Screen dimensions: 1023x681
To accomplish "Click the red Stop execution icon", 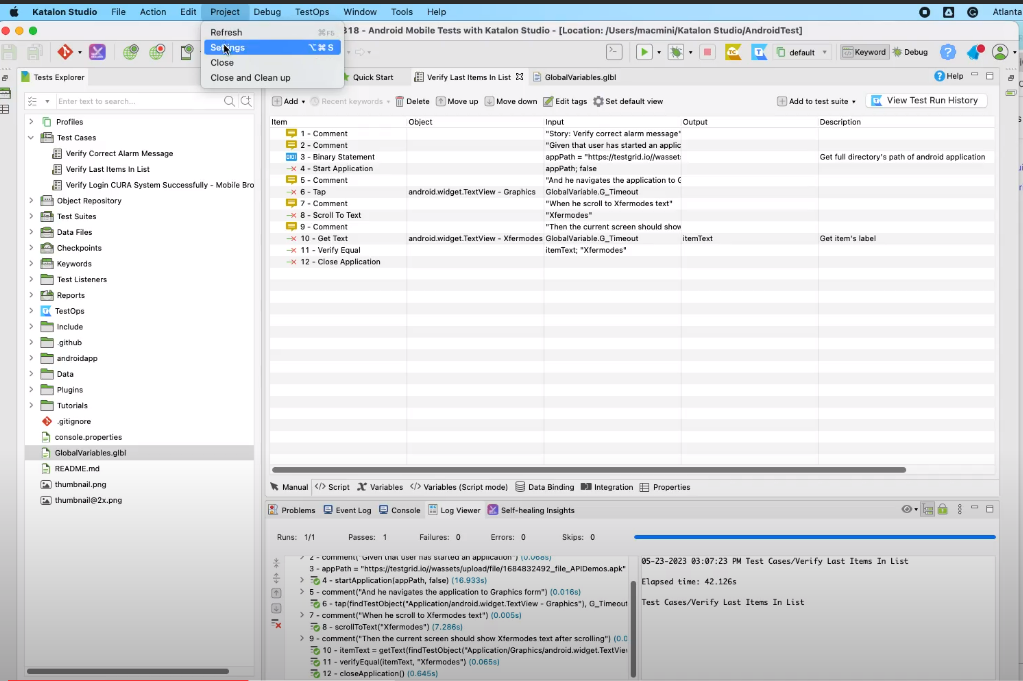I will pos(707,52).
